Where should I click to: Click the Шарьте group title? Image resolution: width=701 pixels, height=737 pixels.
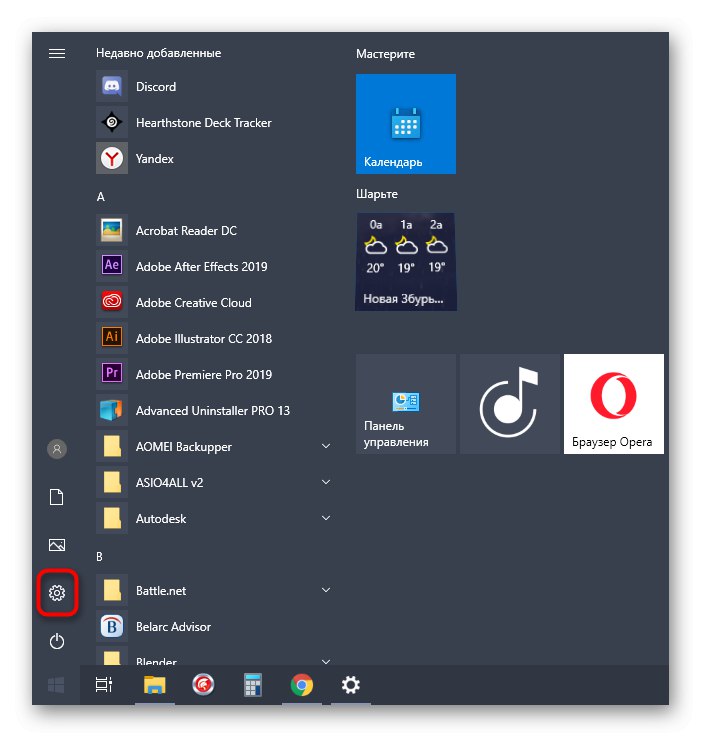377,194
